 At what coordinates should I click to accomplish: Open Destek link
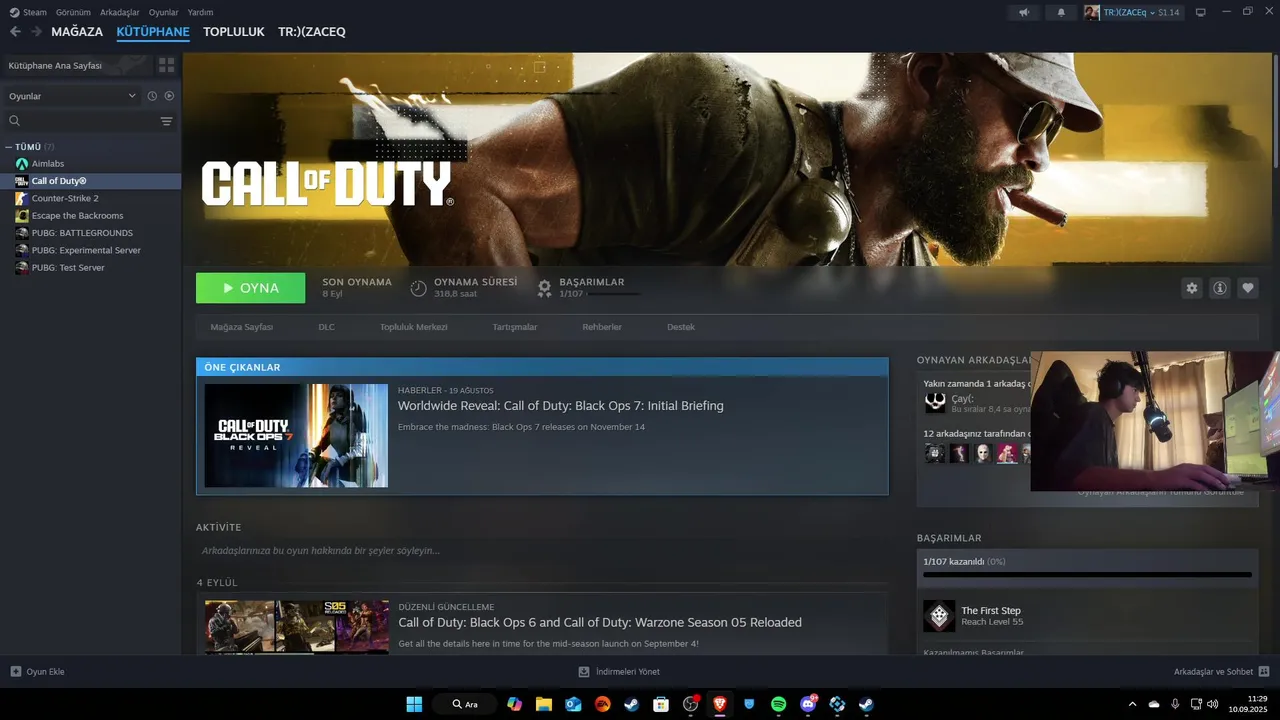tap(681, 327)
